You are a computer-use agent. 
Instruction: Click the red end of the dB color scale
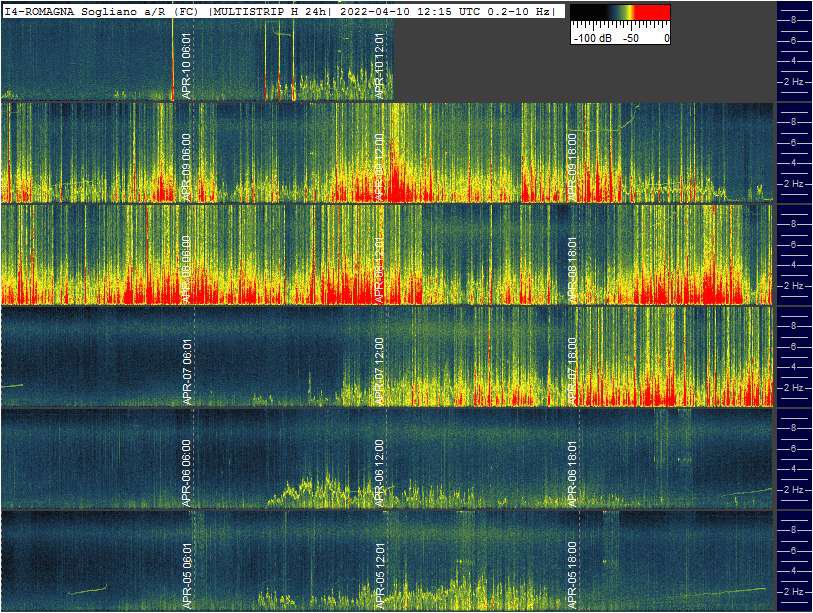pos(655,13)
